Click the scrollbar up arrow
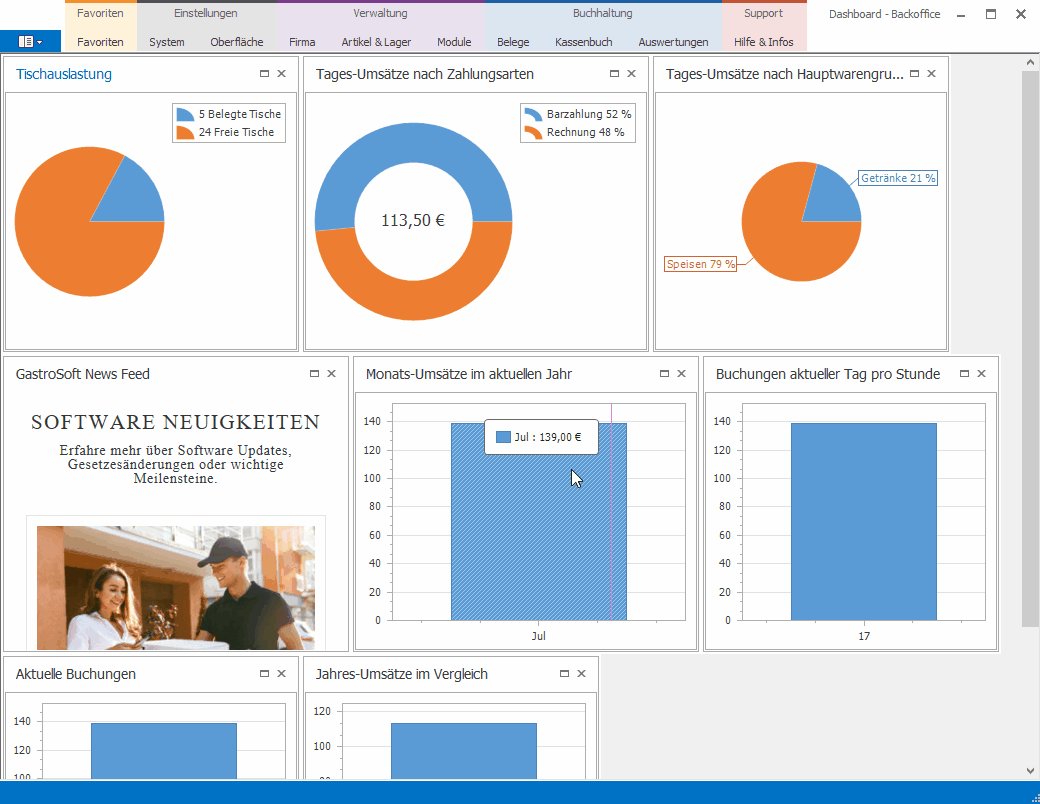This screenshot has width=1040, height=804. [x=1030, y=62]
